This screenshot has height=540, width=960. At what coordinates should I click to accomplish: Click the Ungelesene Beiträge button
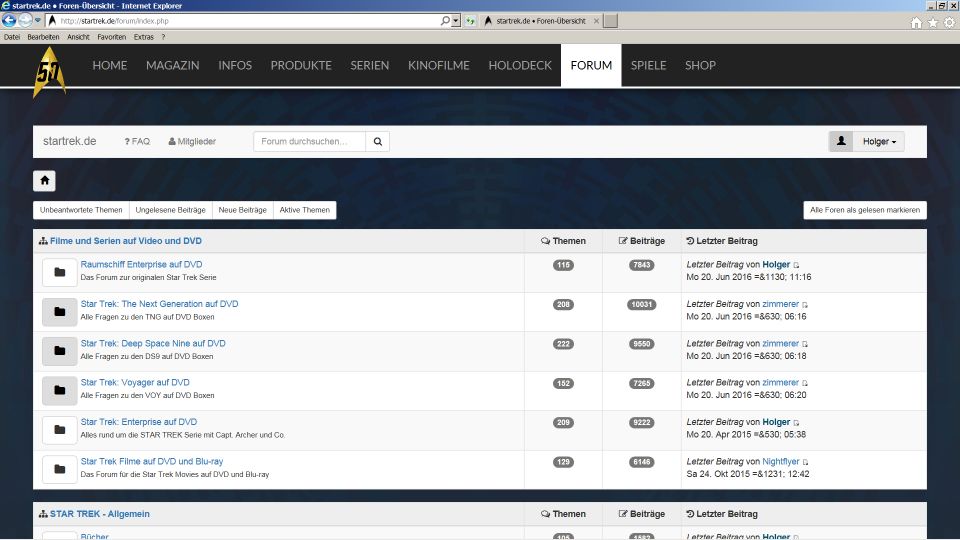[x=170, y=210]
